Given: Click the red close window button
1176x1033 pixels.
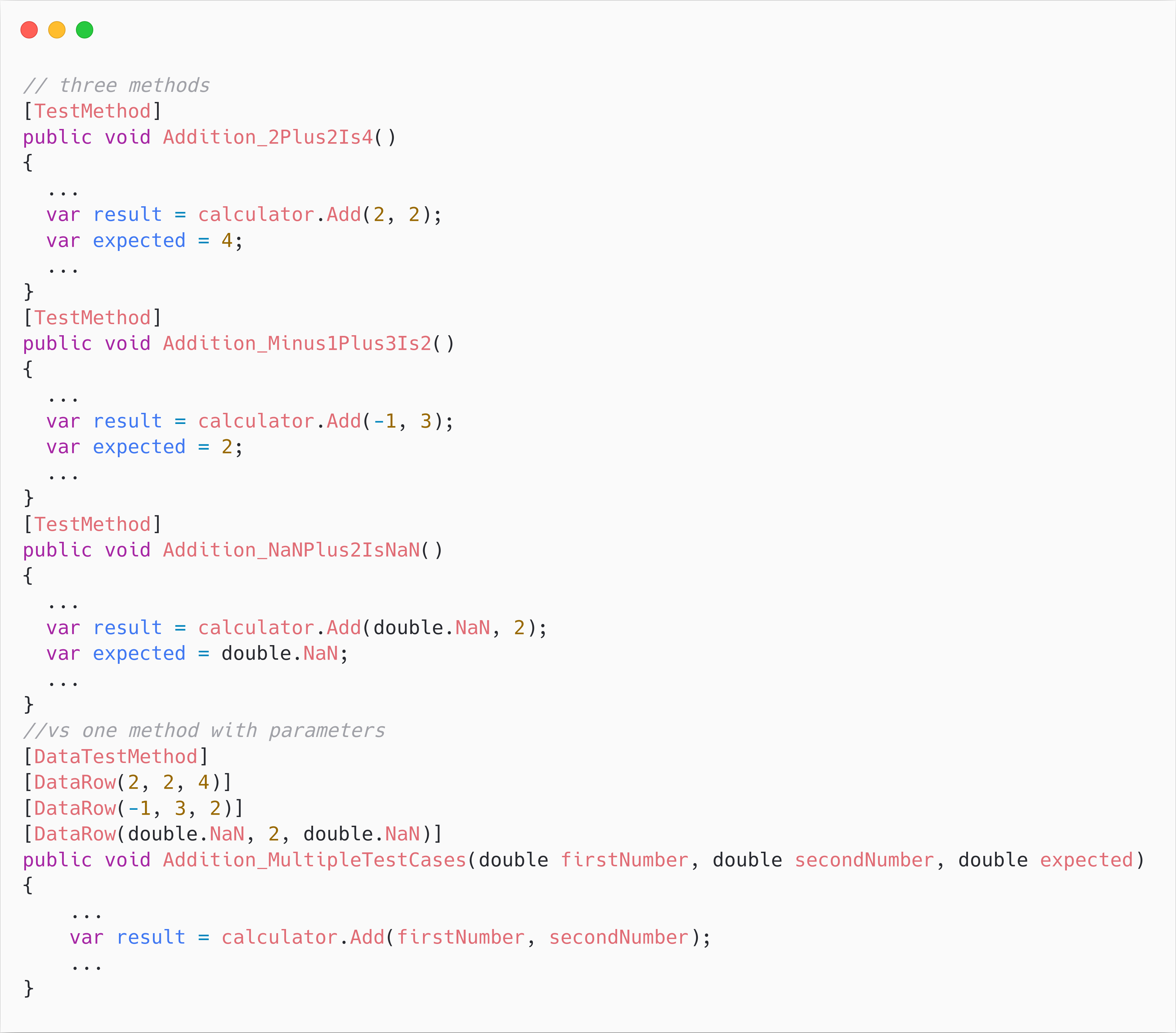Looking at the screenshot, I should tap(29, 29).
